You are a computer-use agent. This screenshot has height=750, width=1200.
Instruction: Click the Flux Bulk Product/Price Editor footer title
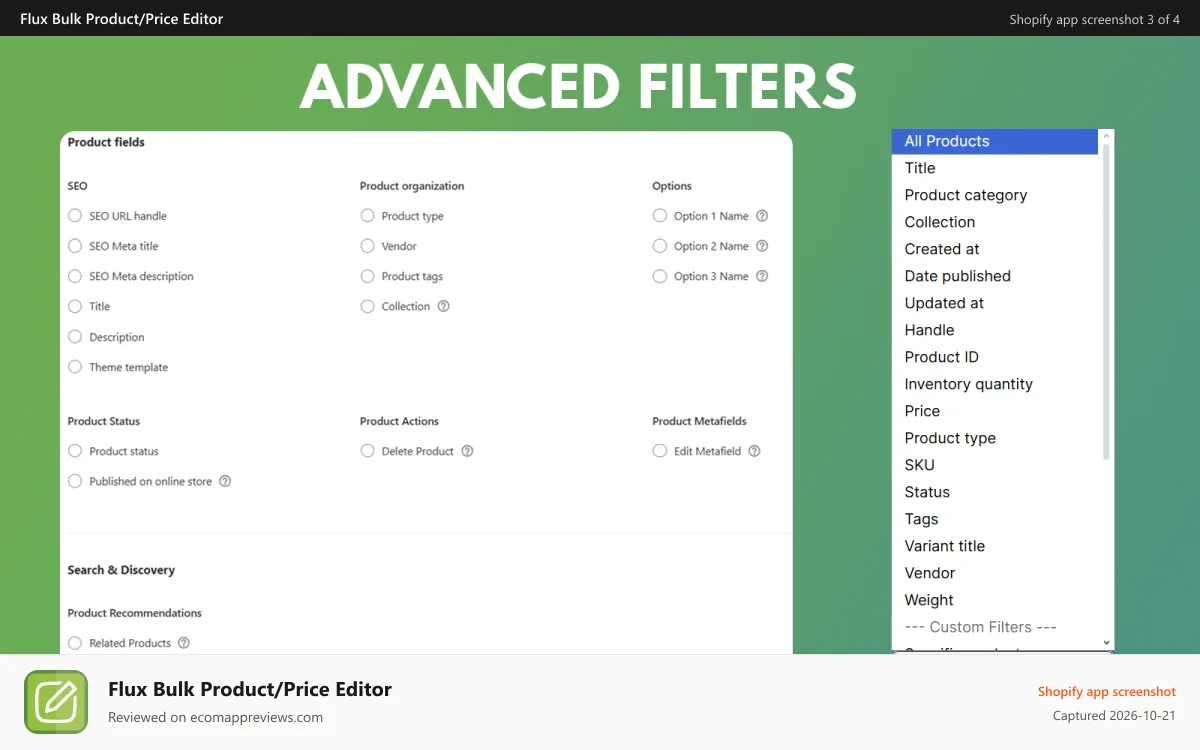click(x=250, y=689)
